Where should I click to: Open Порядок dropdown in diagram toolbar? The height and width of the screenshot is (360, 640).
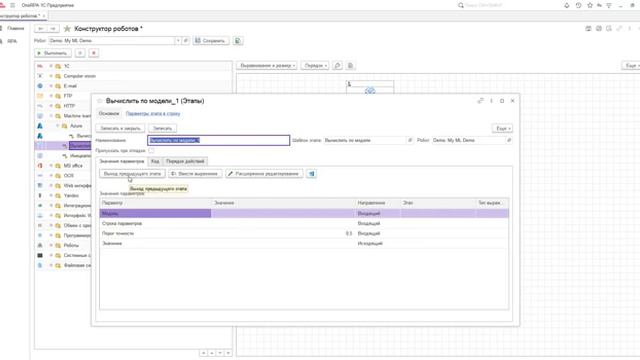click(315, 65)
